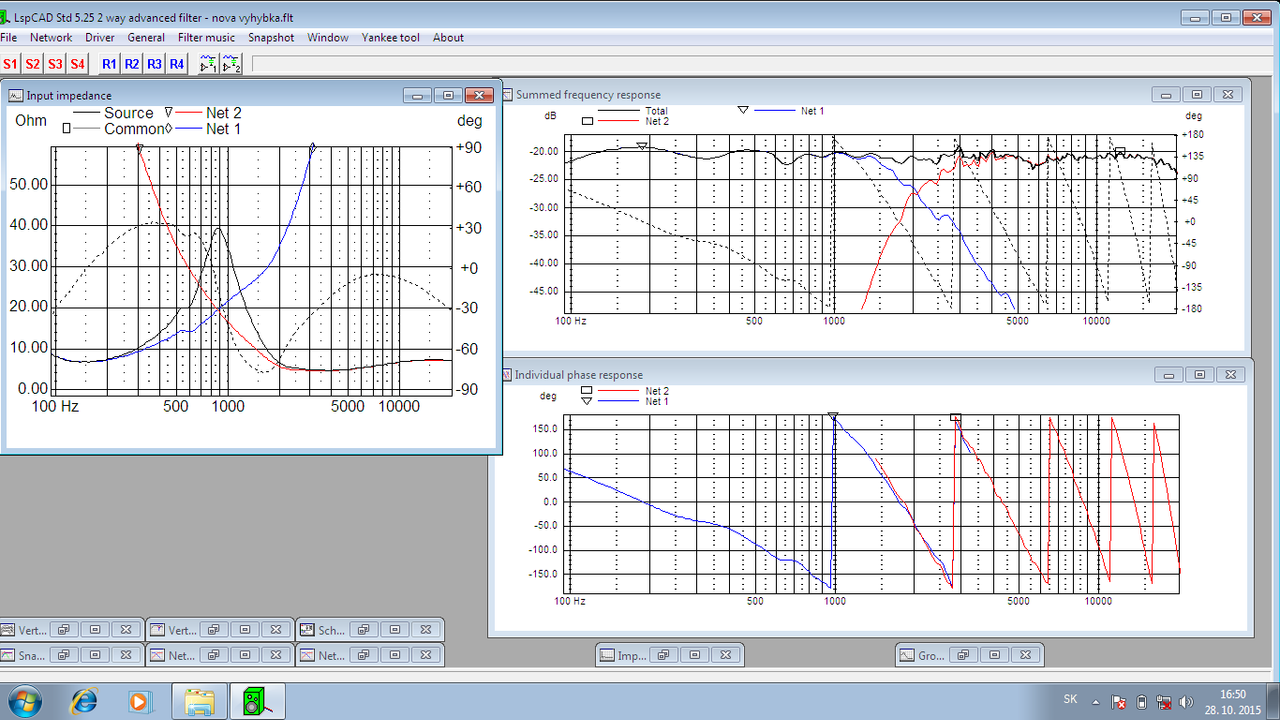The width and height of the screenshot is (1280, 720).
Task: Open the Filter music menu
Action: click(207, 38)
